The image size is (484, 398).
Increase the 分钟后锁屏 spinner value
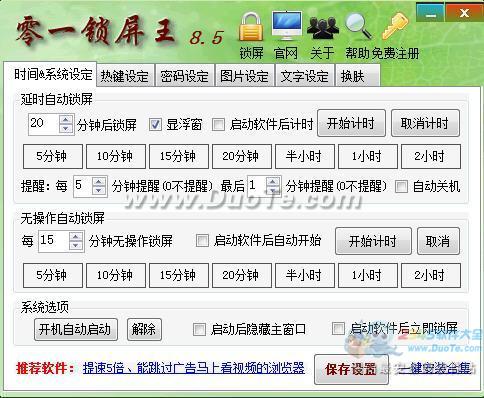tap(66, 120)
